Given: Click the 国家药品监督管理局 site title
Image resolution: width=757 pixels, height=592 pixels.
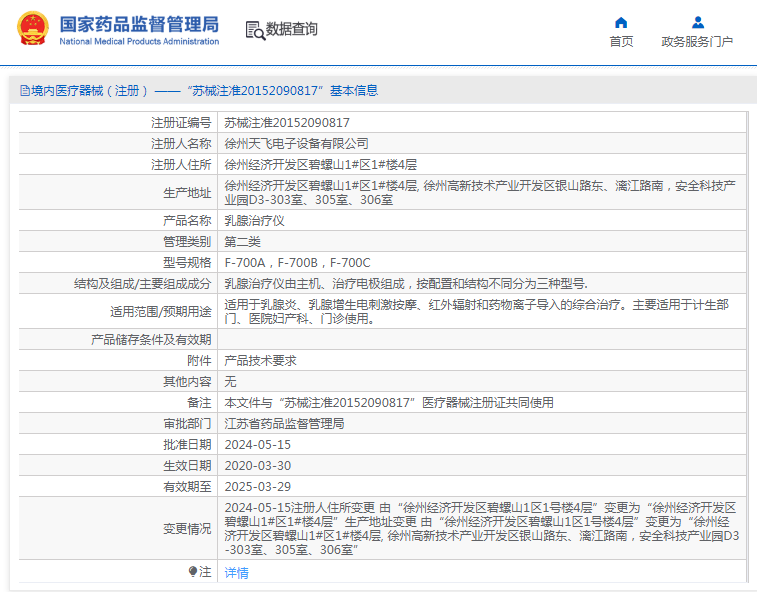Looking at the screenshot, I should [x=139, y=24].
